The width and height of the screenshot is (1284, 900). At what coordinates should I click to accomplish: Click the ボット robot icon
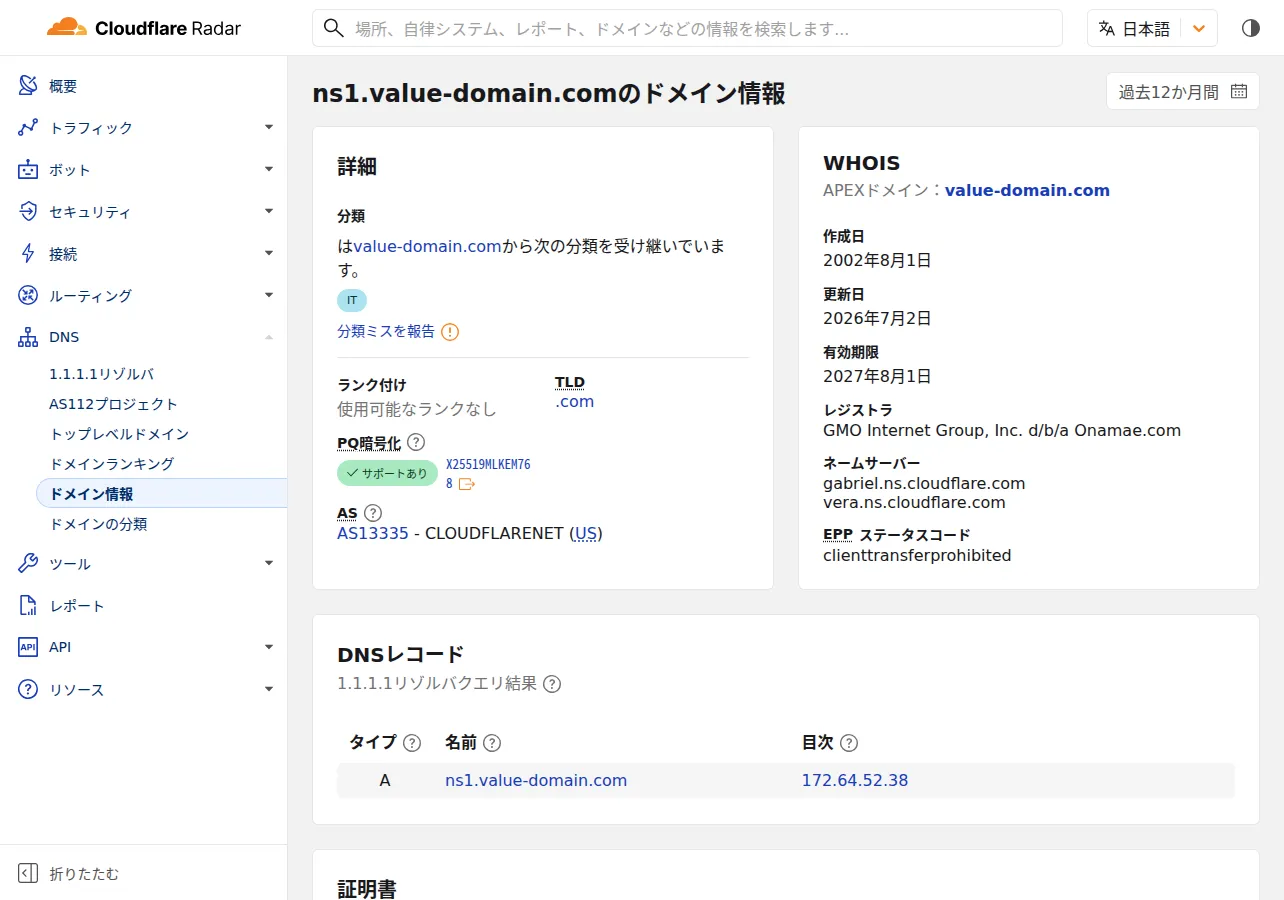pyautogui.click(x=28, y=170)
